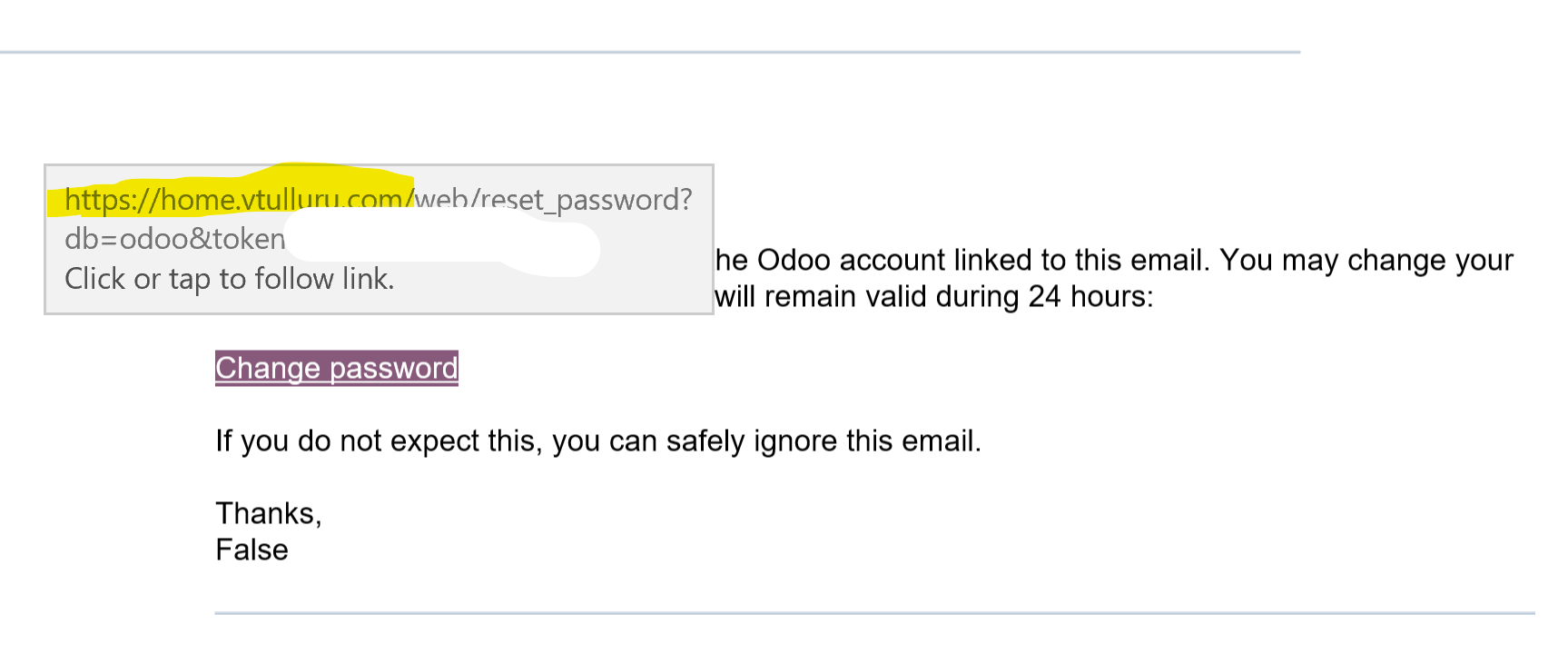Click the horizontal divider line below the signature
The image size is (1568, 654).
874,613
